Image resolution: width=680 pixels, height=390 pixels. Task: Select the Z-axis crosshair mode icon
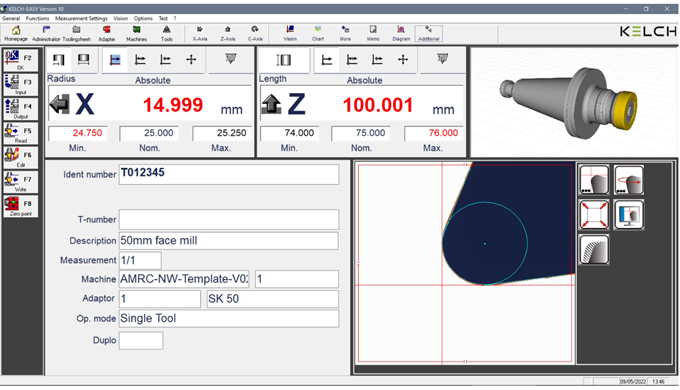point(403,59)
